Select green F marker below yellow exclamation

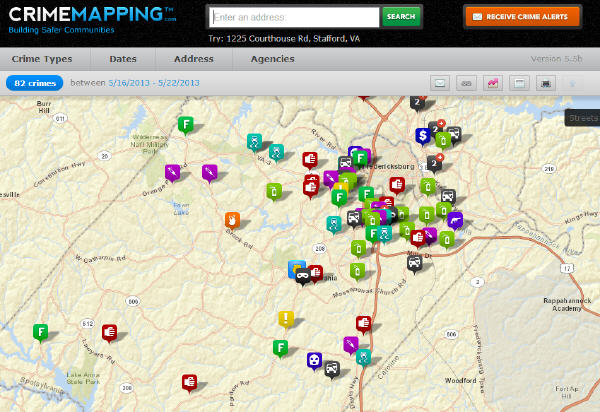click(x=280, y=348)
